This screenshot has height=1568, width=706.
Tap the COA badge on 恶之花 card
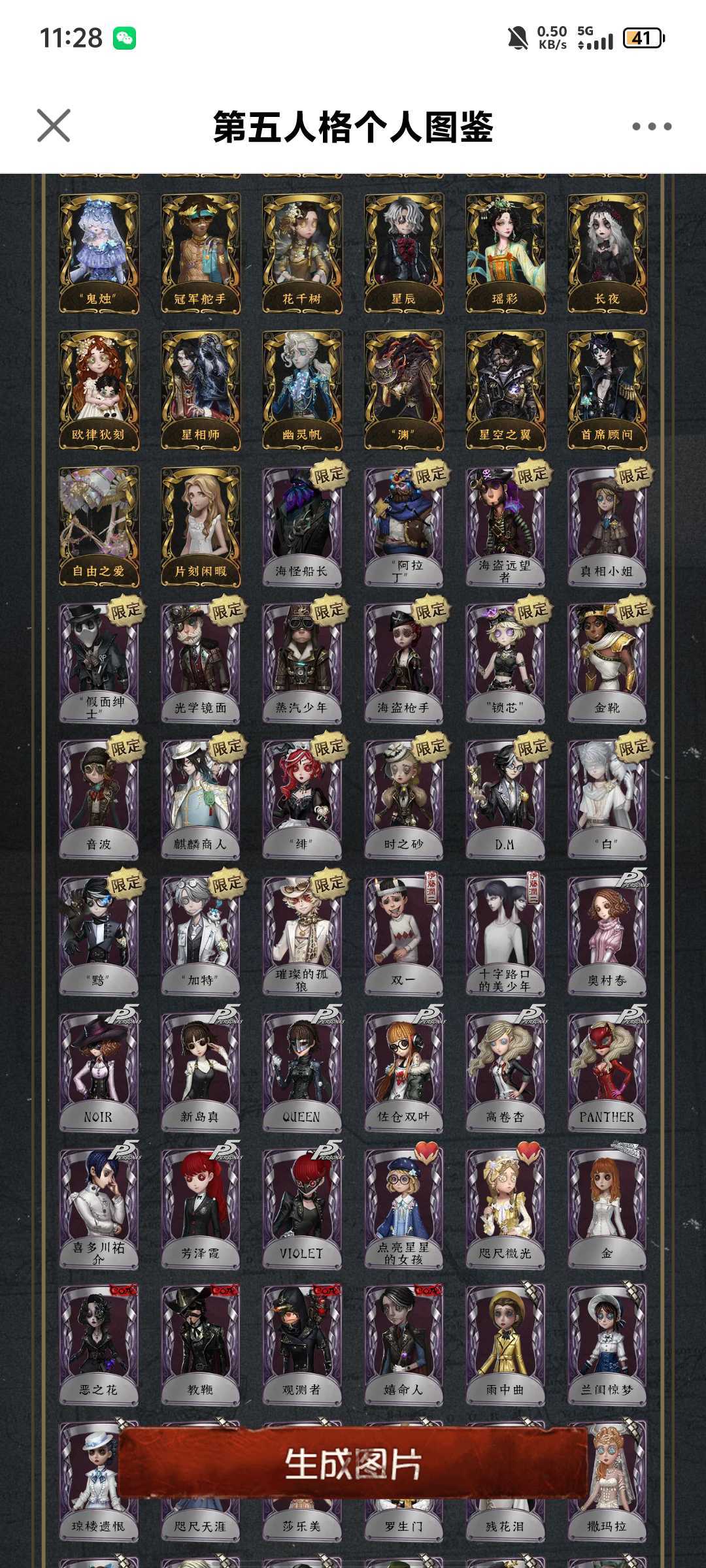click(x=123, y=1290)
